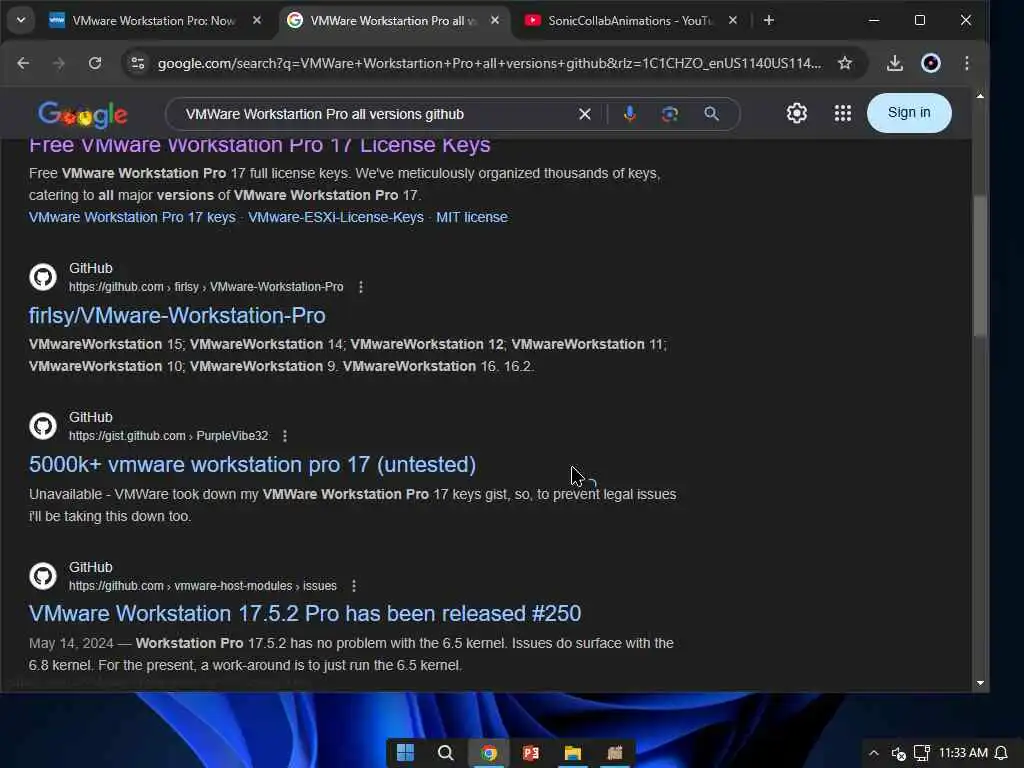Screen dimensions: 1024x768
Task: View site information icon in address bar
Action: 138,63
